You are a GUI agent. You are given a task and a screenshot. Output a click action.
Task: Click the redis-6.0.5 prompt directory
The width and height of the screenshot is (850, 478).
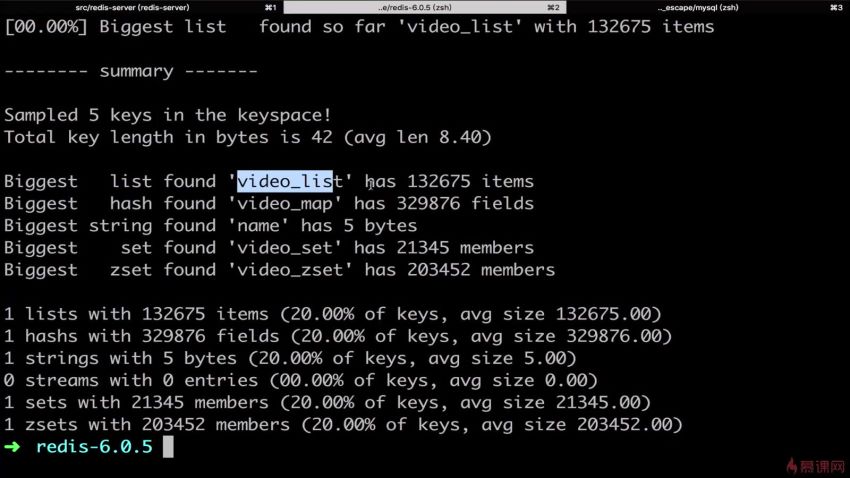click(94, 447)
